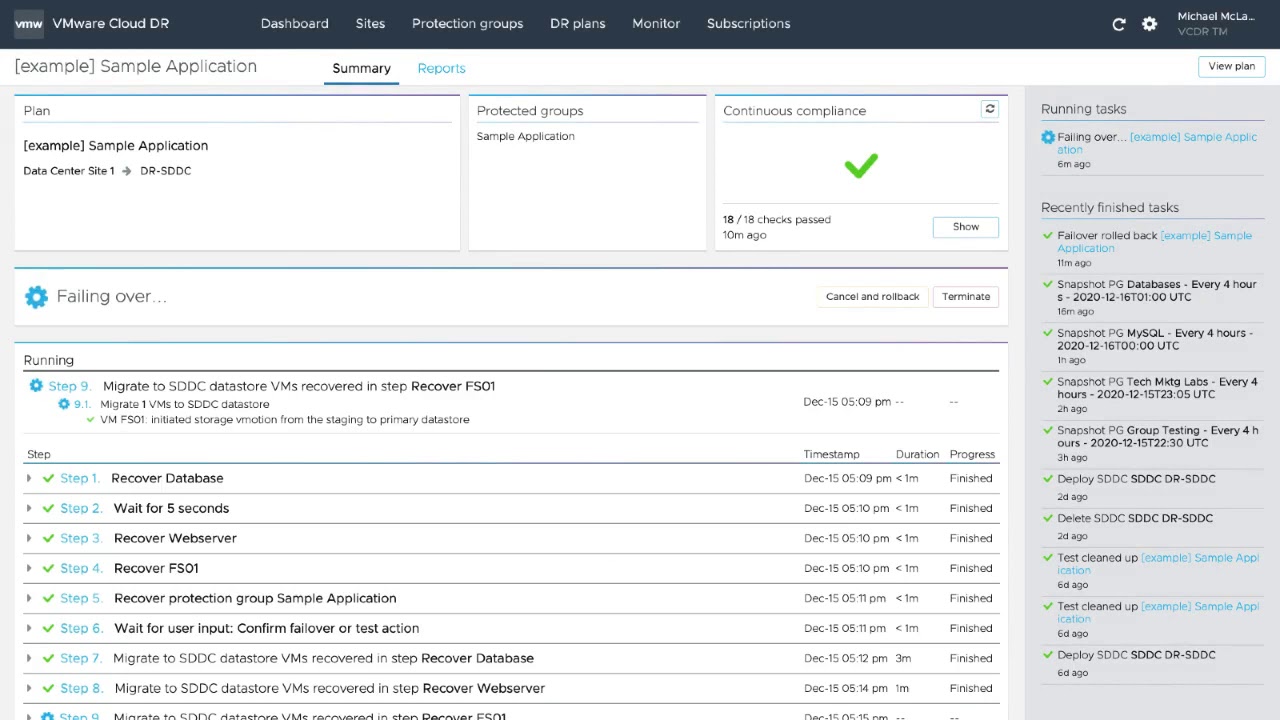This screenshot has height=720, width=1280.
Task: Click the Failing over gear icon
Action: (36, 296)
